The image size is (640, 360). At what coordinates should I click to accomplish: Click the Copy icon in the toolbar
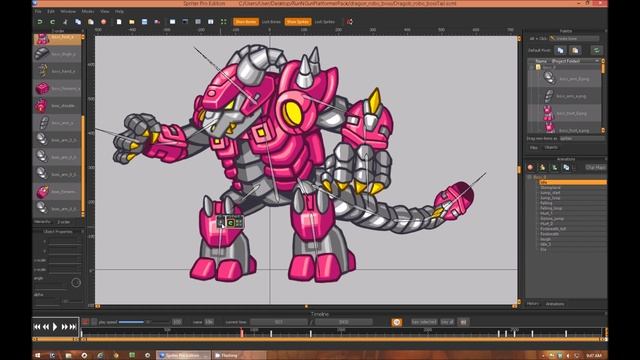tap(78, 22)
